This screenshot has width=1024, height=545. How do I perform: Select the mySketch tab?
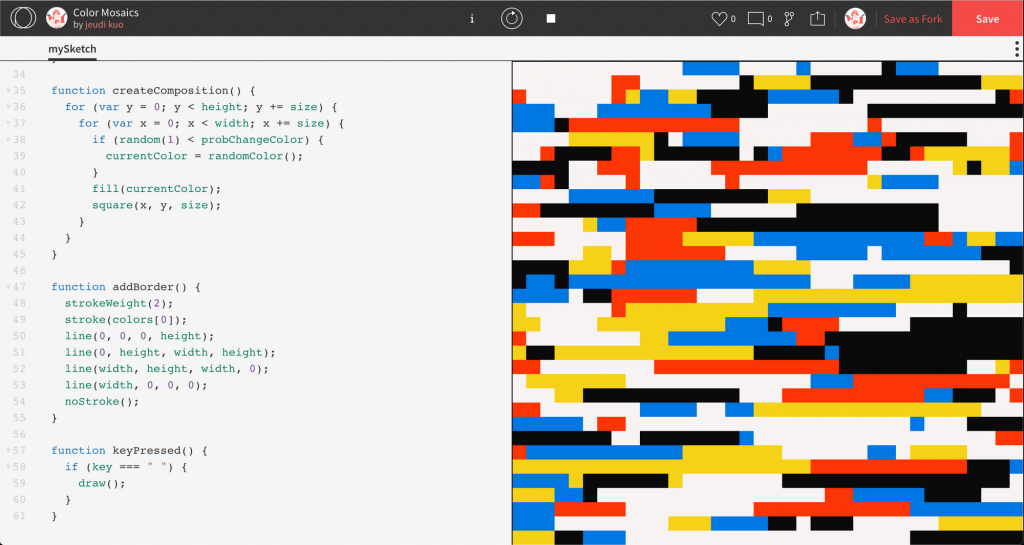[x=72, y=49]
